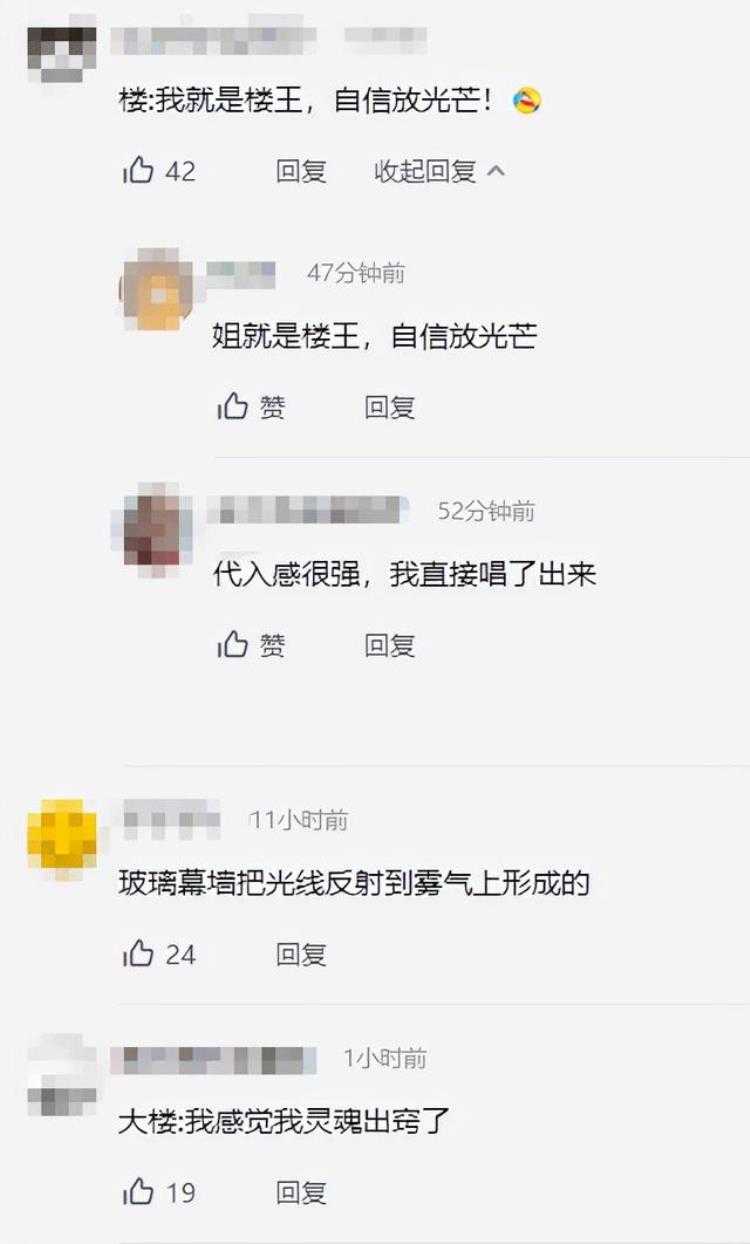Open avatar of 47分钟前 replier

(x=156, y=290)
